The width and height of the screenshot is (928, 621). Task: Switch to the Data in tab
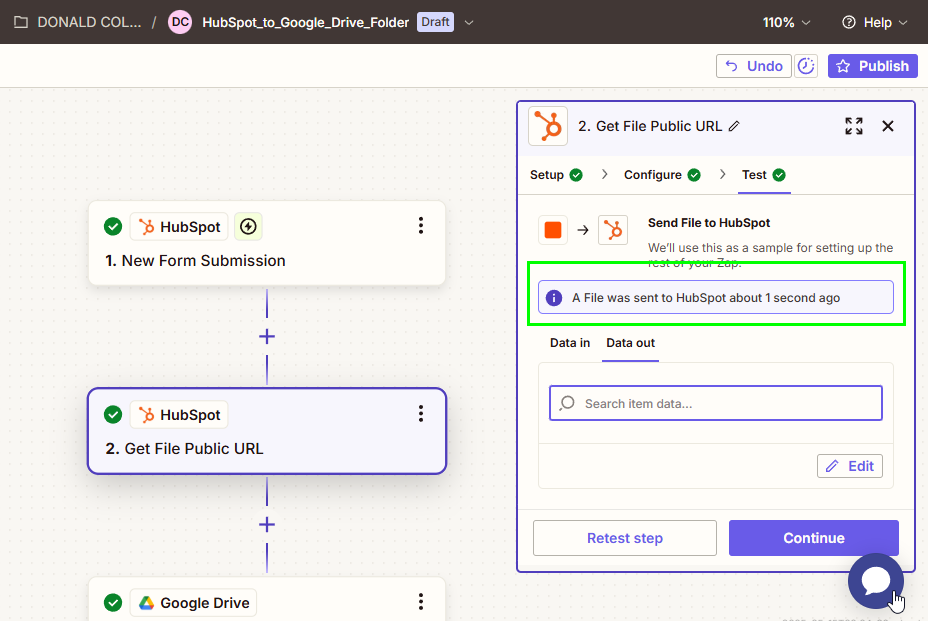point(570,343)
